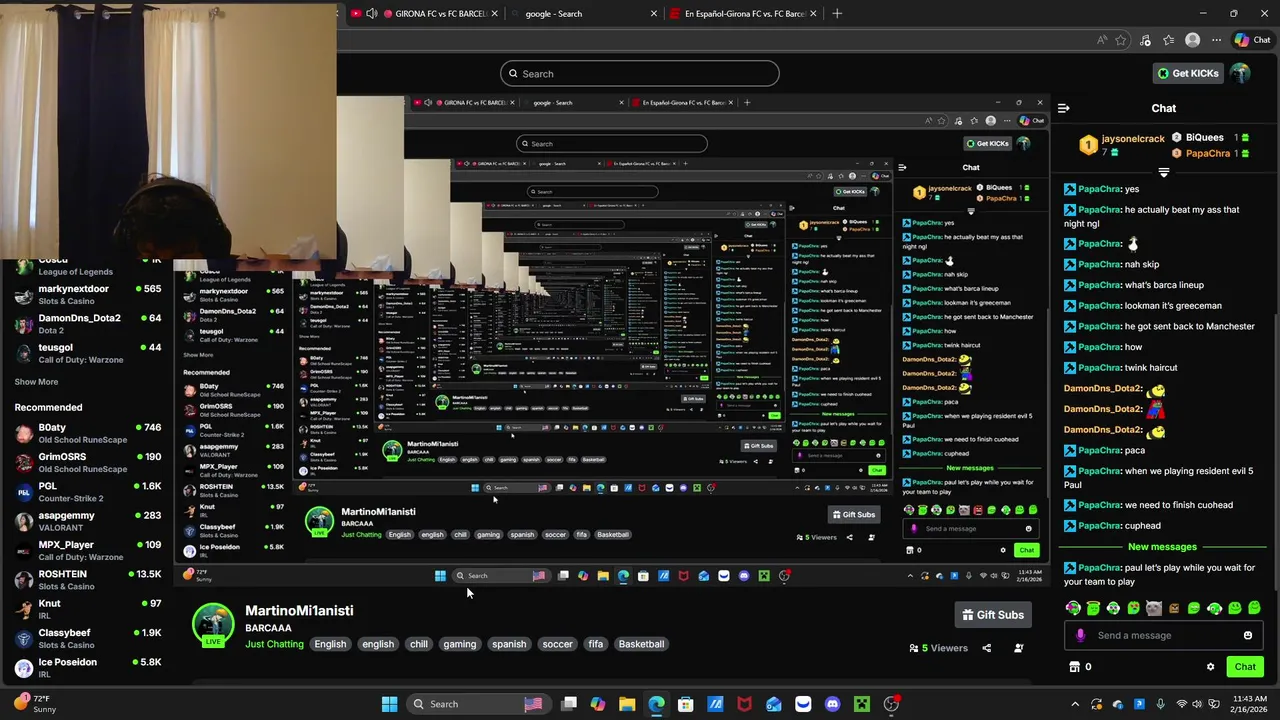Open Edge more options ellipsis
The image size is (1280, 720).
click(1216, 40)
